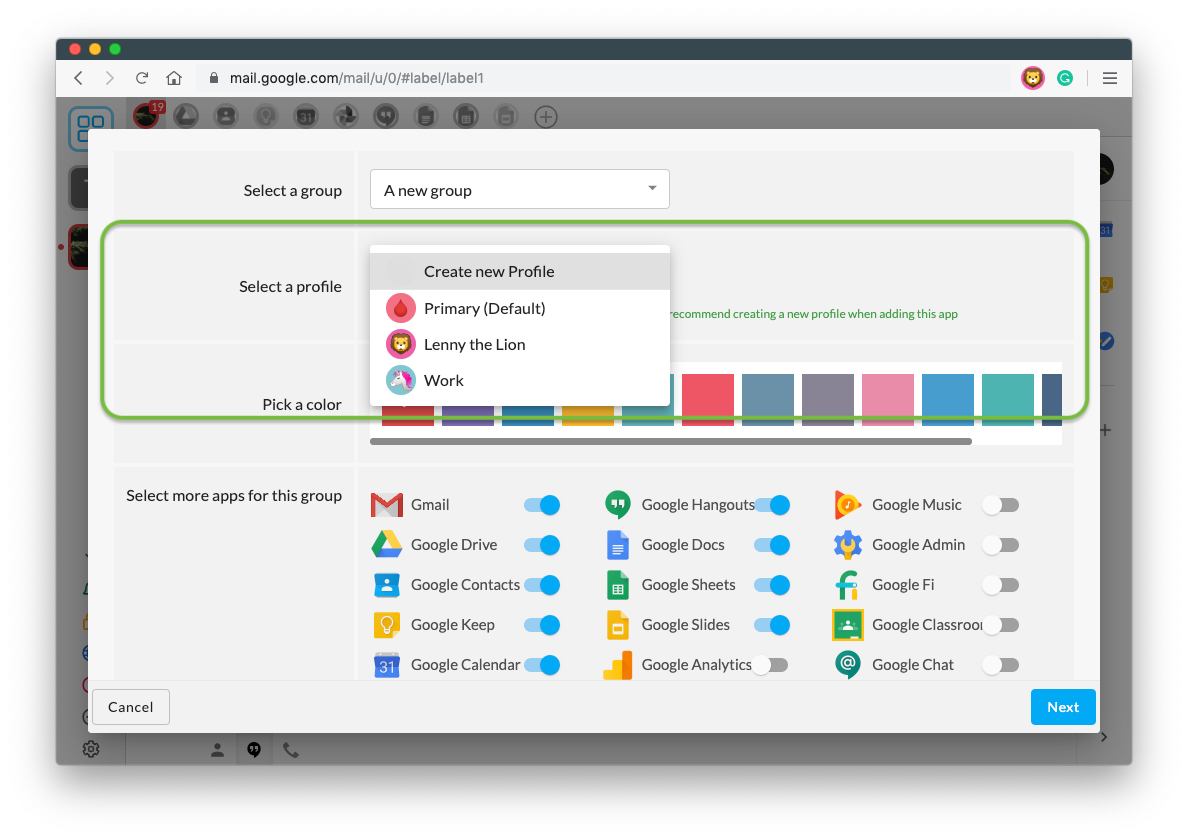Image resolution: width=1188 pixels, height=839 pixels.
Task: Click the Gmail app icon in the list
Action: point(386,505)
